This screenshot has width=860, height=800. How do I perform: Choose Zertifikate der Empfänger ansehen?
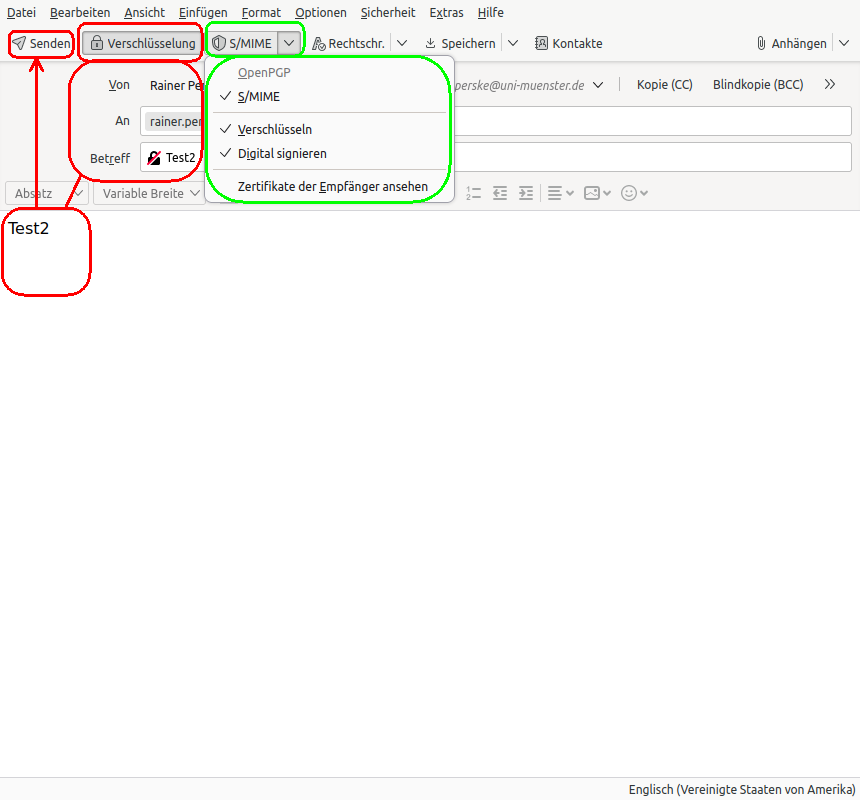pos(332,186)
